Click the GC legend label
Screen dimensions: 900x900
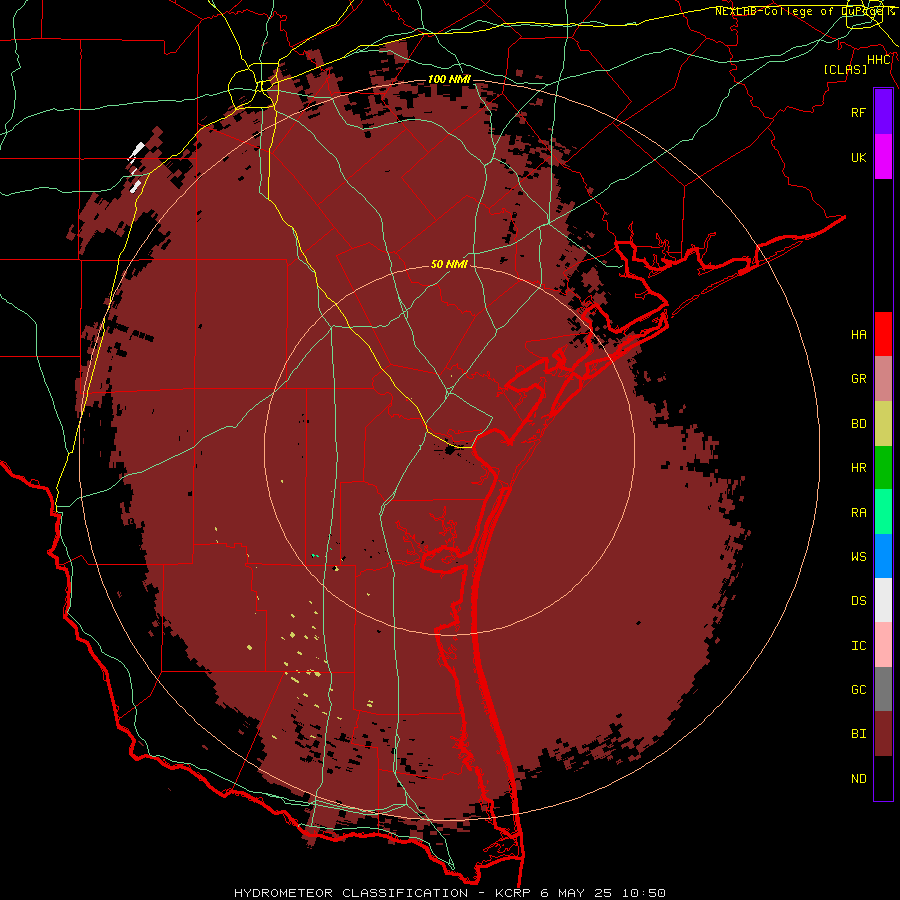pos(859,690)
